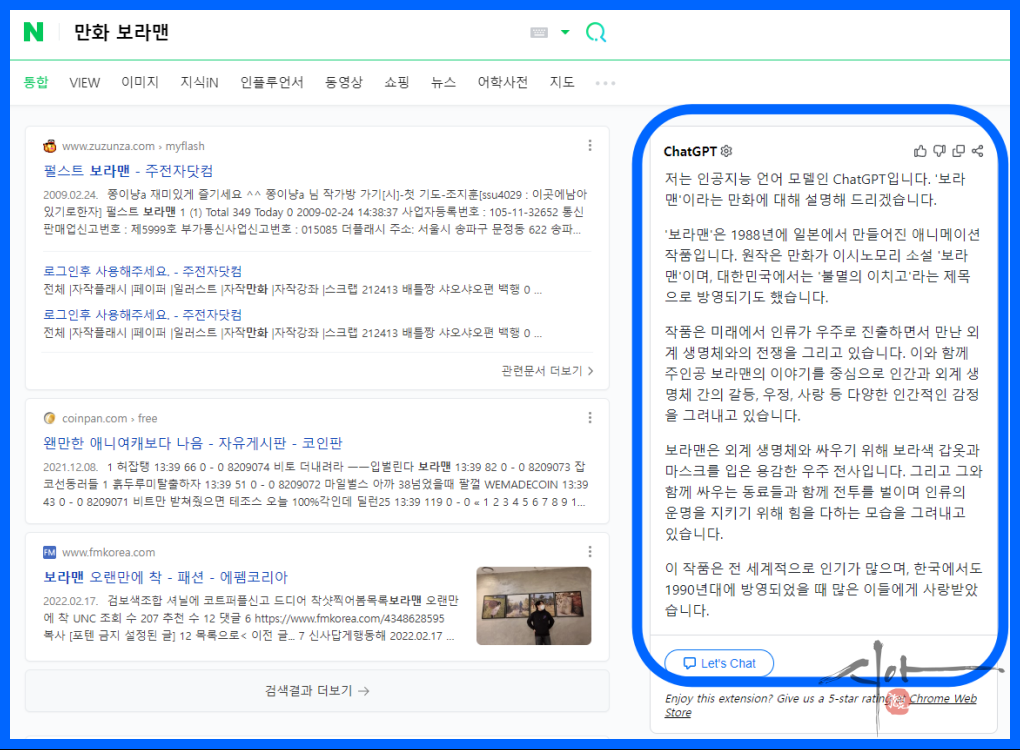
Task: Switch to the 이미지 tab
Action: click(x=140, y=82)
